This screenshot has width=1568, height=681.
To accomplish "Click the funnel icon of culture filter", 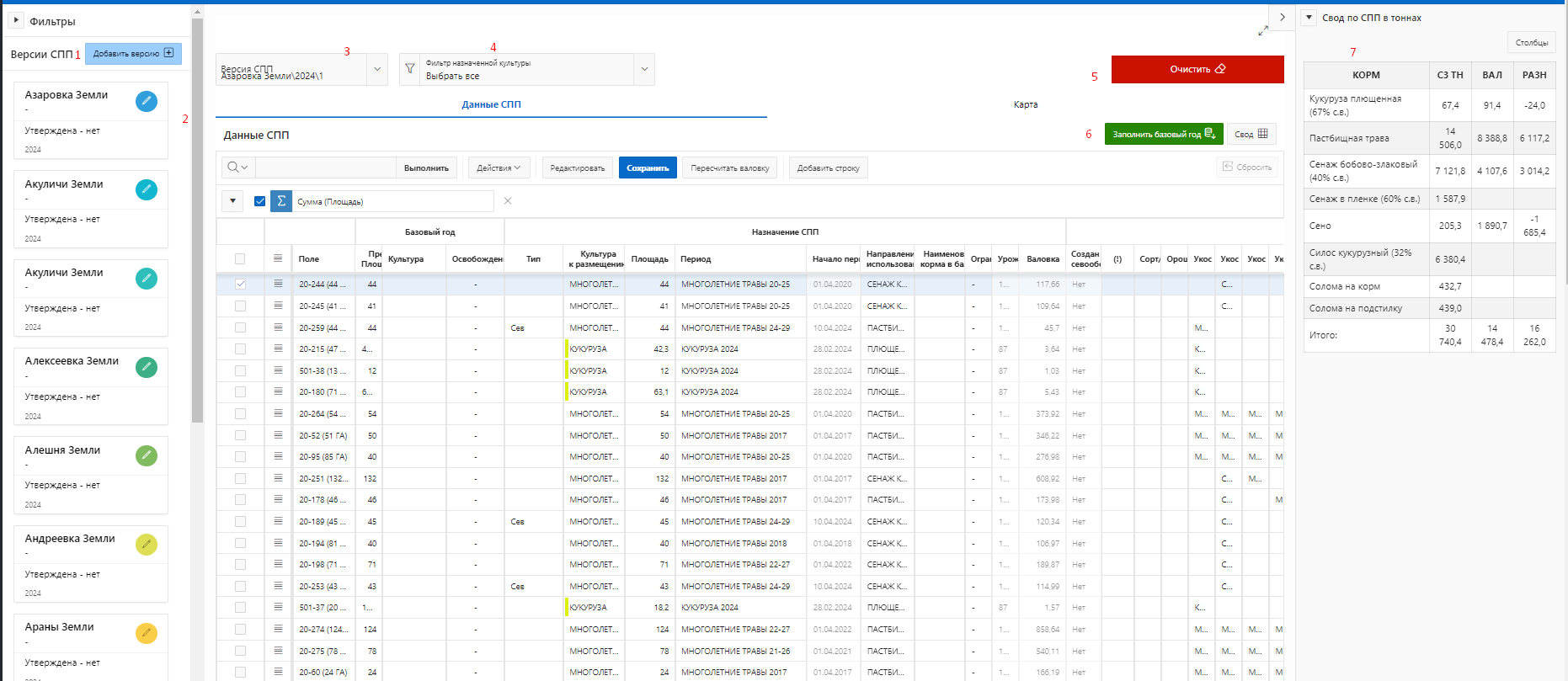I will point(410,69).
